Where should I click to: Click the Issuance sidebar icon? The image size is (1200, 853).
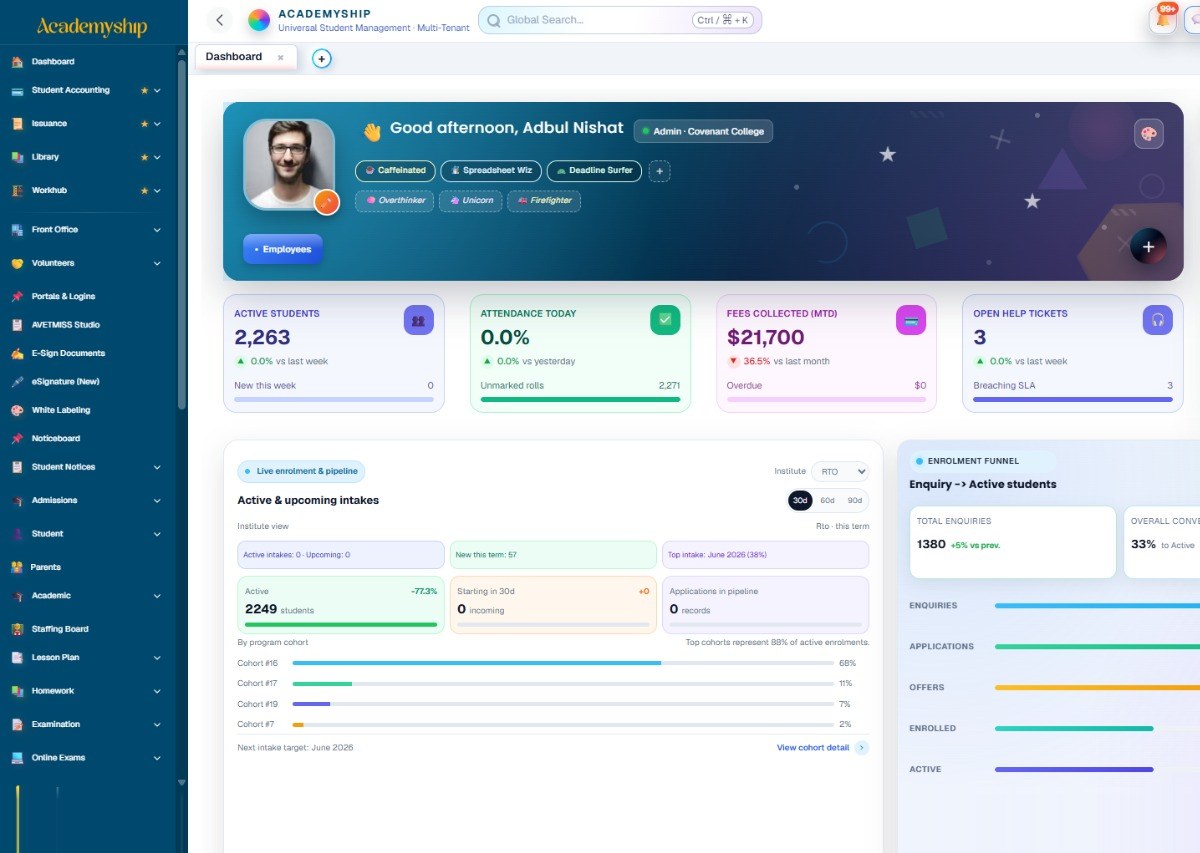tap(17, 124)
